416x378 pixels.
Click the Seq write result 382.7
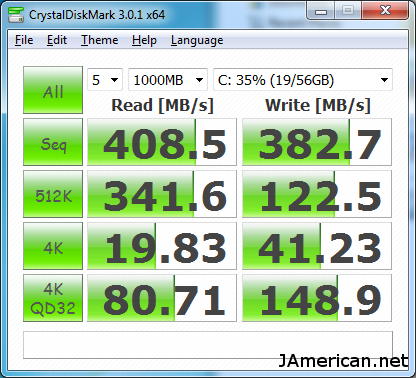pyautogui.click(x=317, y=142)
